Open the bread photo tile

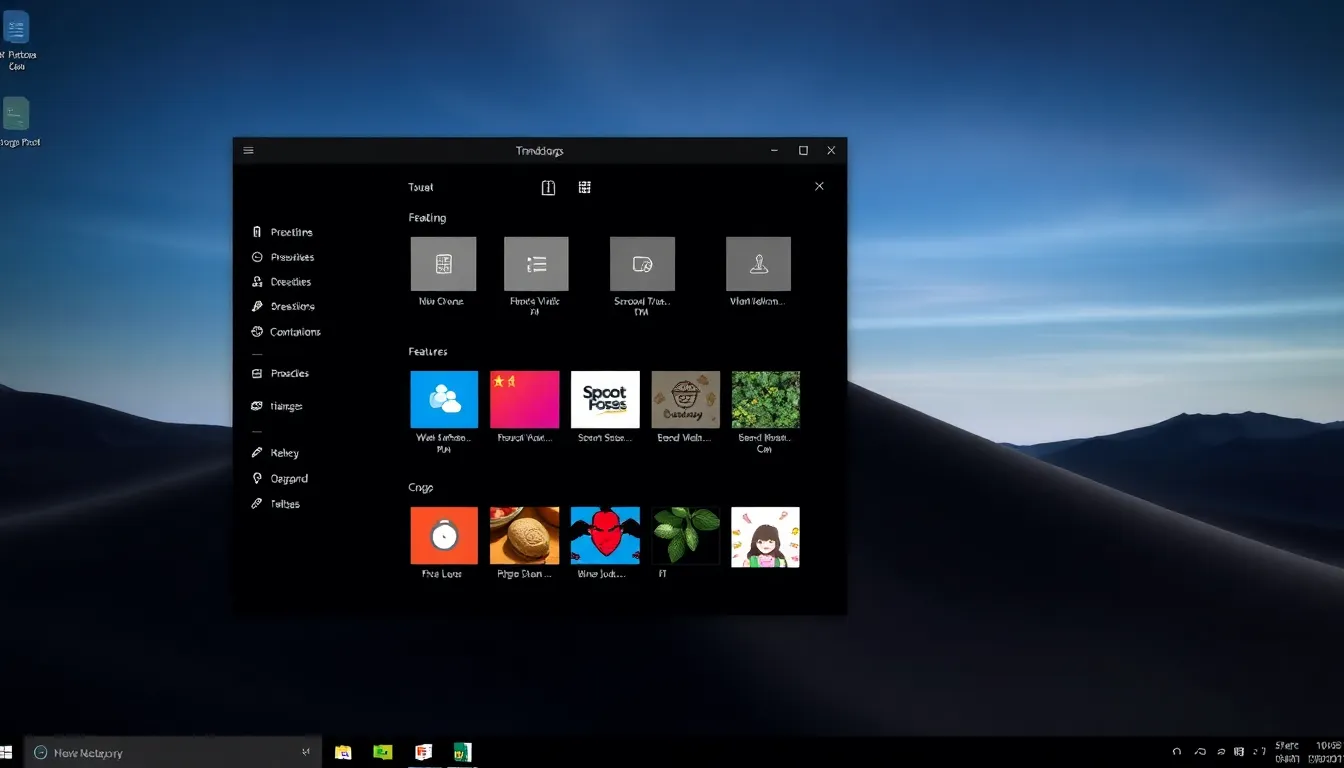click(525, 536)
